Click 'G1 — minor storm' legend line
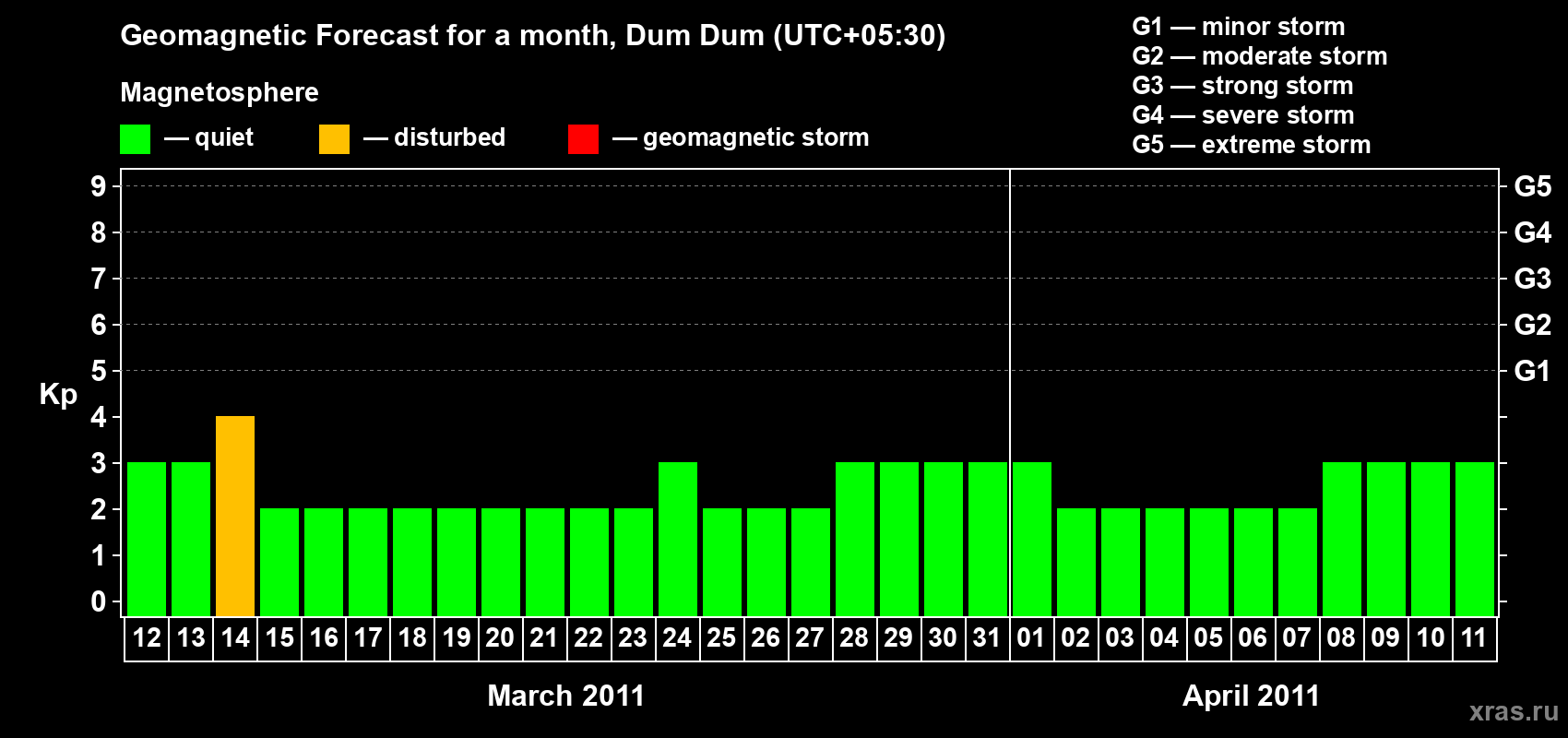 point(1238,27)
